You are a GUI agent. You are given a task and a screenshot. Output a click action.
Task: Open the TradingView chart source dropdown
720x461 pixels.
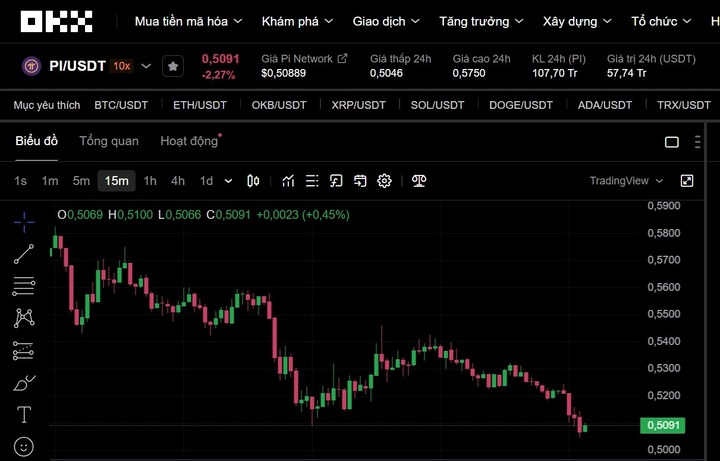(x=626, y=181)
